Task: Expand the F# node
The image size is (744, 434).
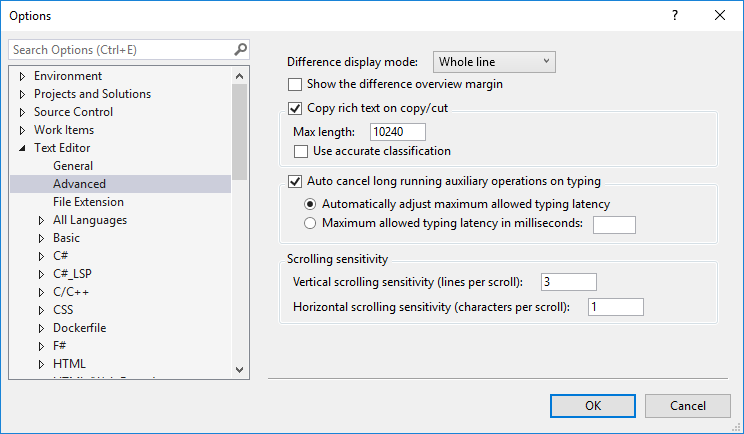Action: pos(41,346)
